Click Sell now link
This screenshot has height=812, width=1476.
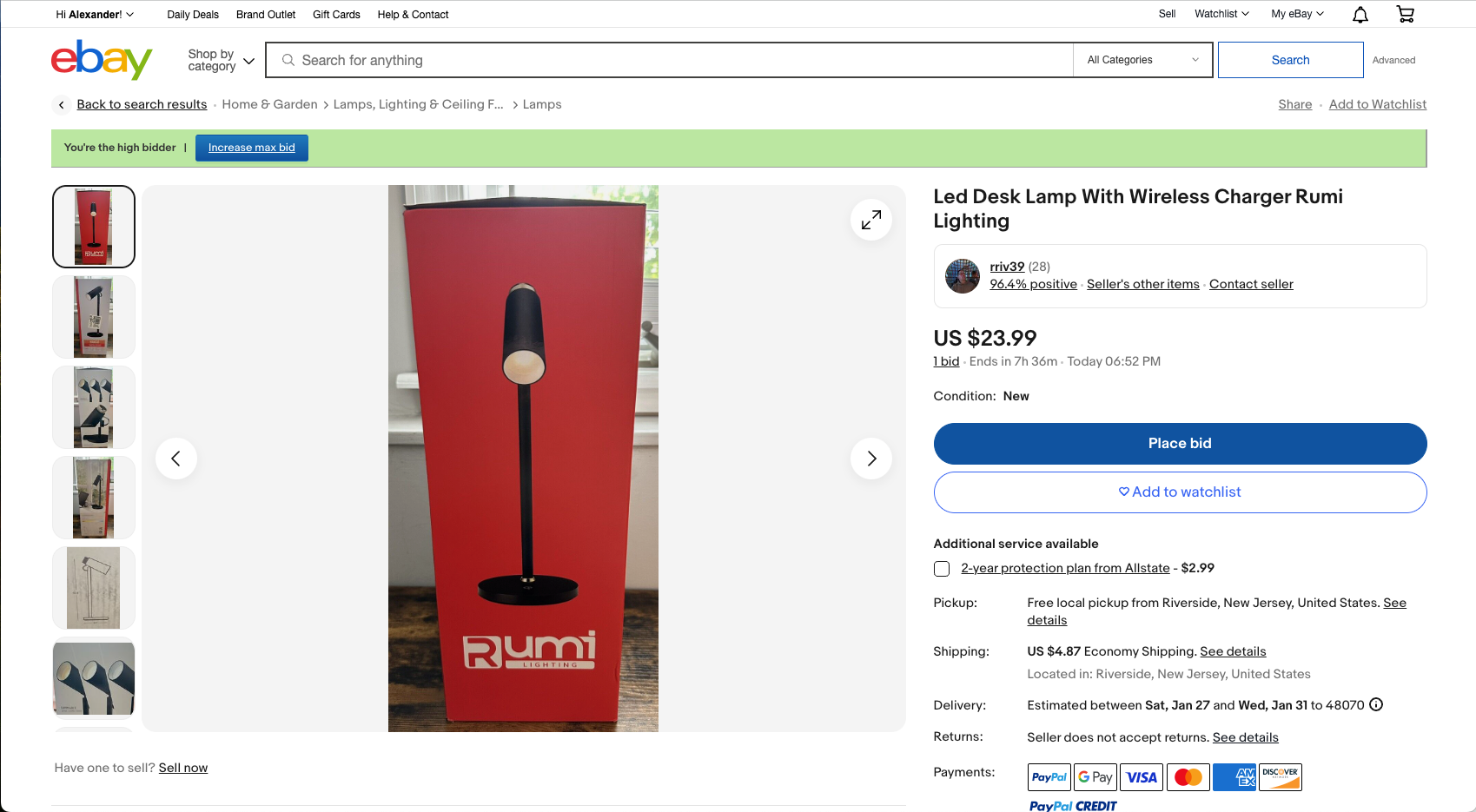[183, 768]
